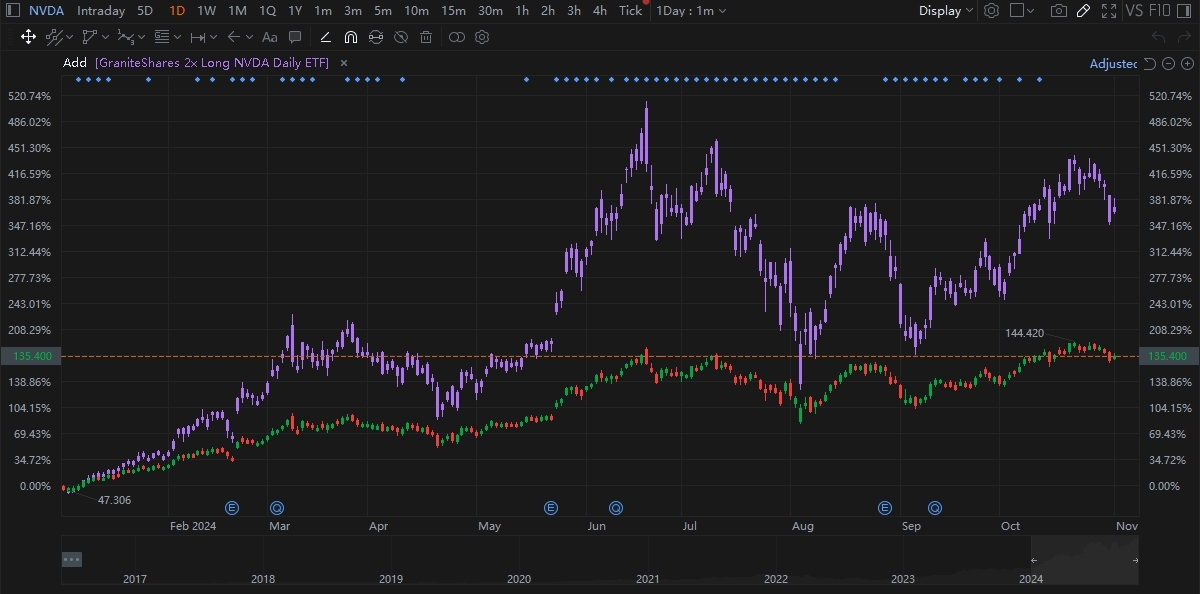The width and height of the screenshot is (1200, 594).
Task: Click the Q earnings marker near June
Action: click(x=615, y=507)
